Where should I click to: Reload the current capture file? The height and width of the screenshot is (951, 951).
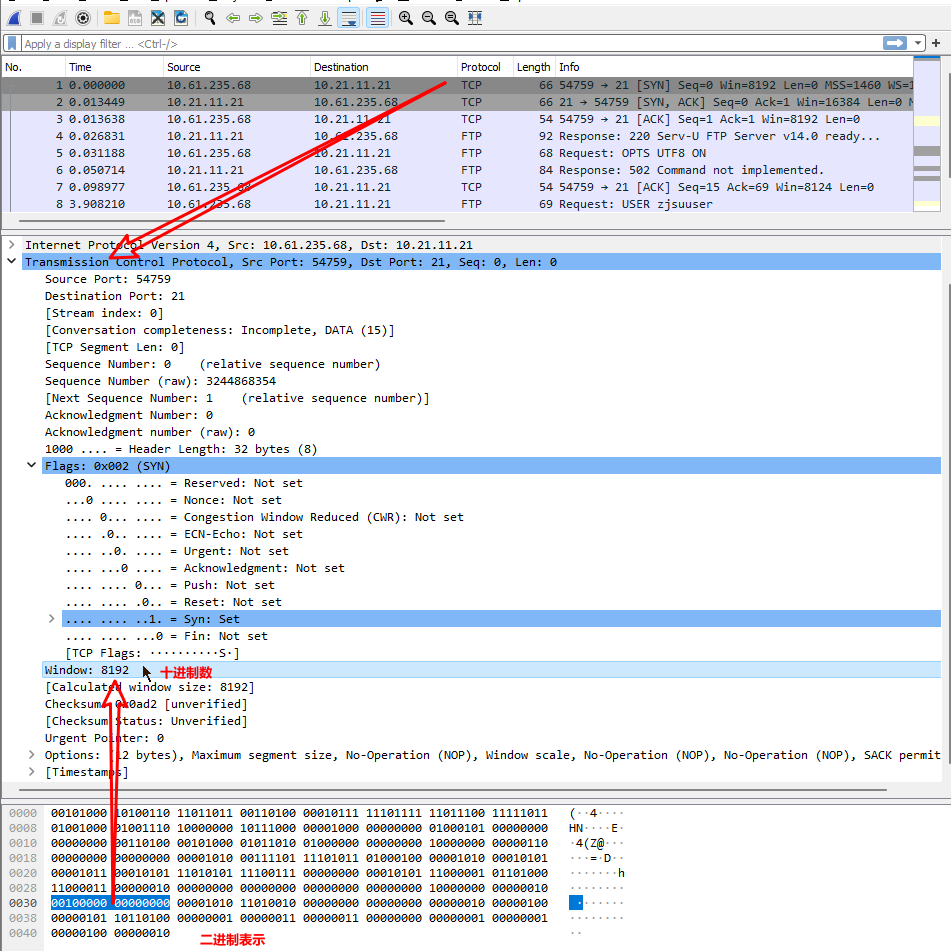181,18
